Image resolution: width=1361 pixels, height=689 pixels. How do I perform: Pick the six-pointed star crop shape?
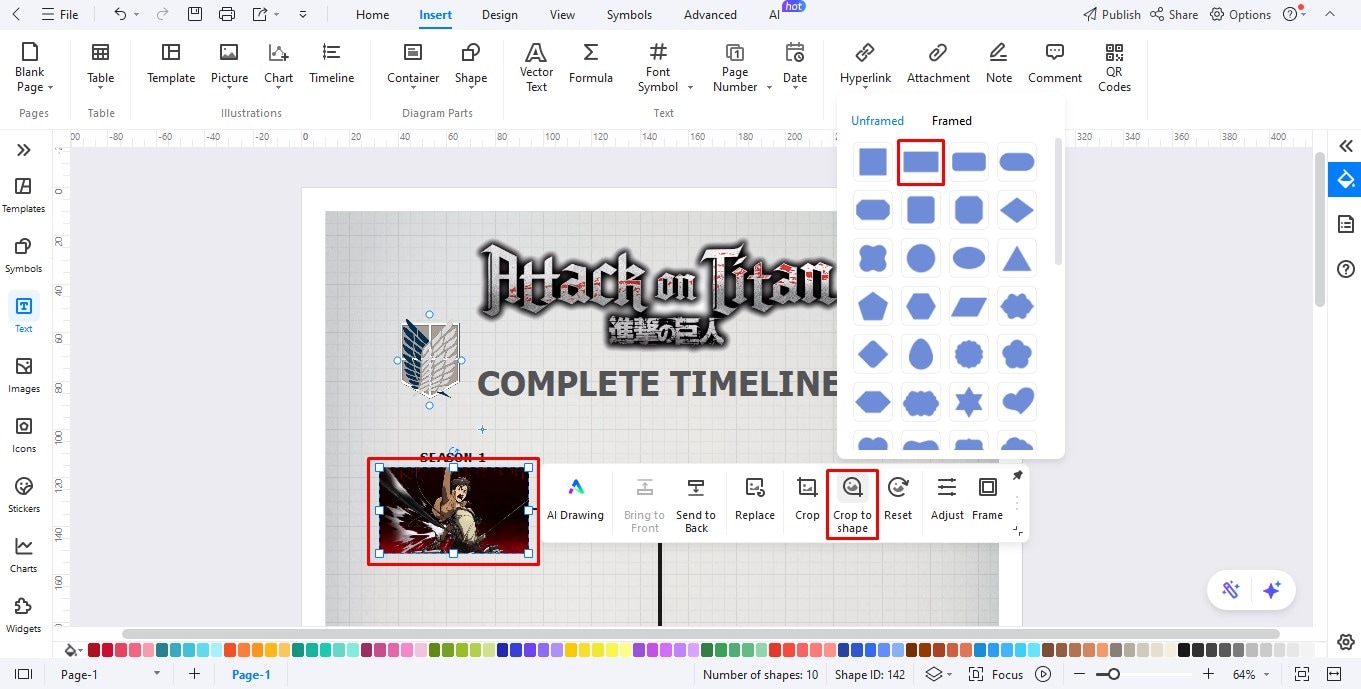click(969, 402)
